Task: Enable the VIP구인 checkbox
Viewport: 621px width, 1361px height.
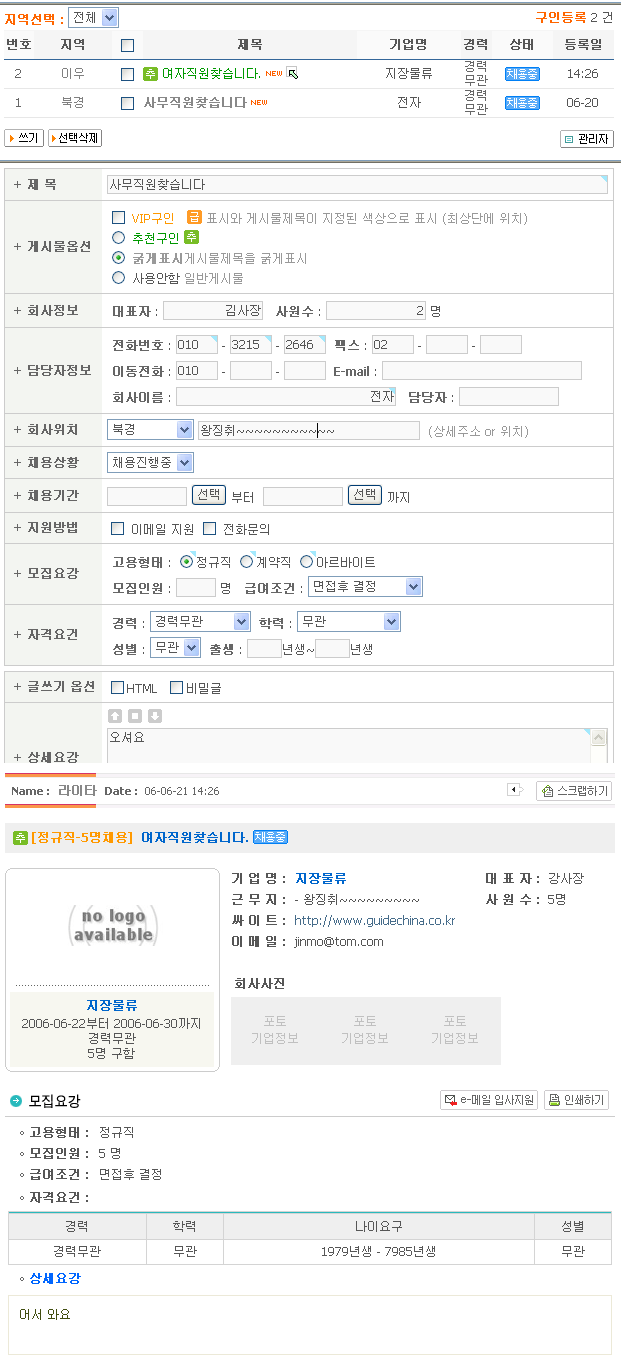Action: tap(119, 218)
